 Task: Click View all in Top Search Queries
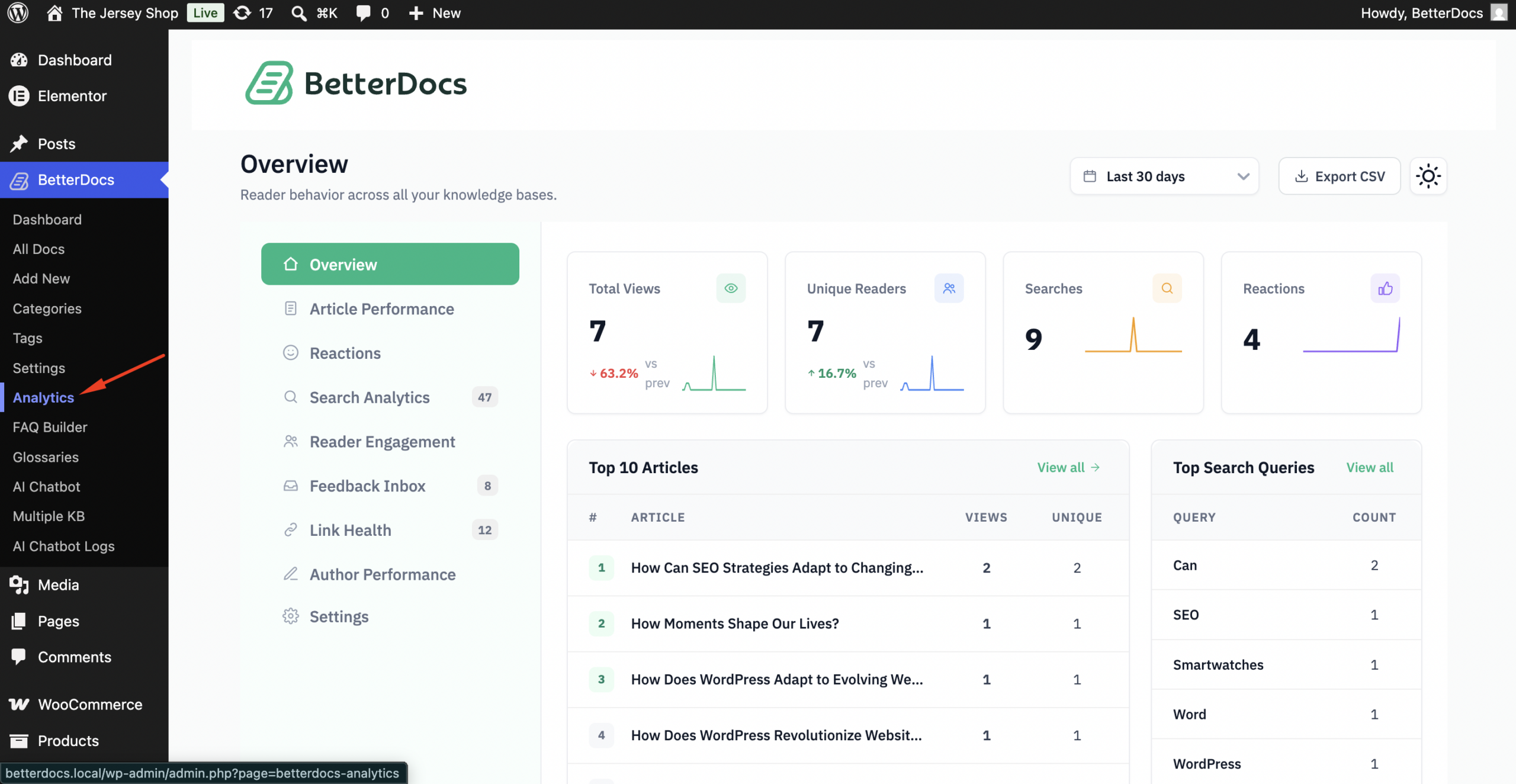1370,467
